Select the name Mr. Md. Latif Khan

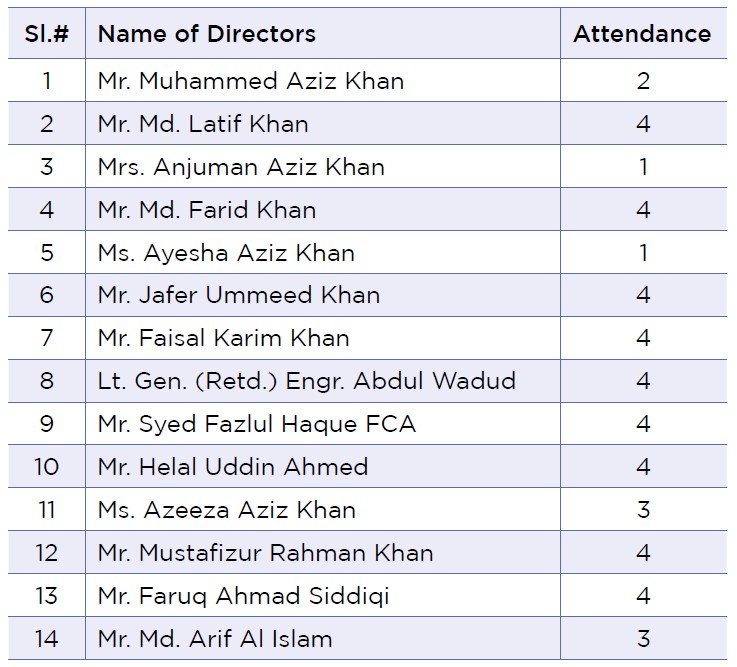[x=203, y=124]
